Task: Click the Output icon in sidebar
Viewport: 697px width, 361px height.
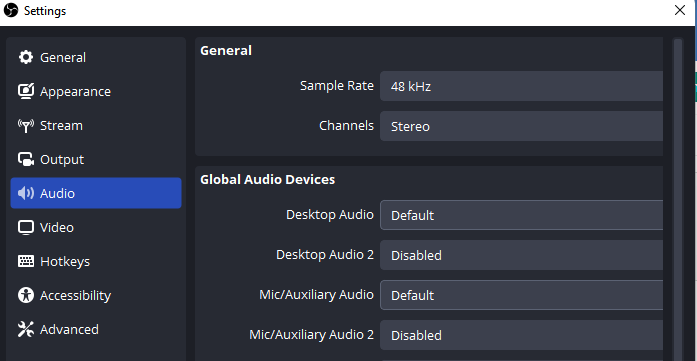Action: coord(26,159)
